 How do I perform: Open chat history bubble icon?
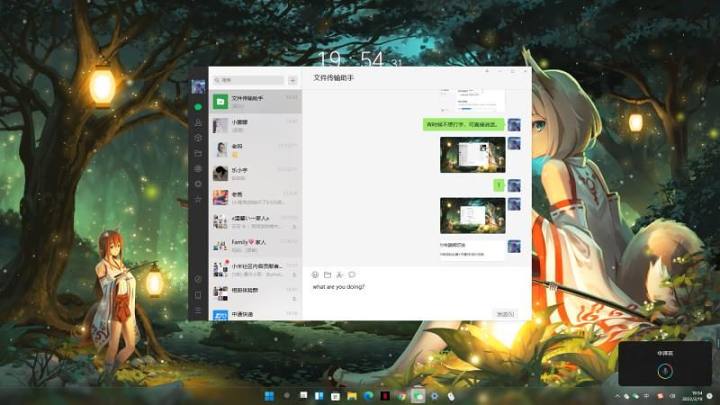(x=352, y=275)
